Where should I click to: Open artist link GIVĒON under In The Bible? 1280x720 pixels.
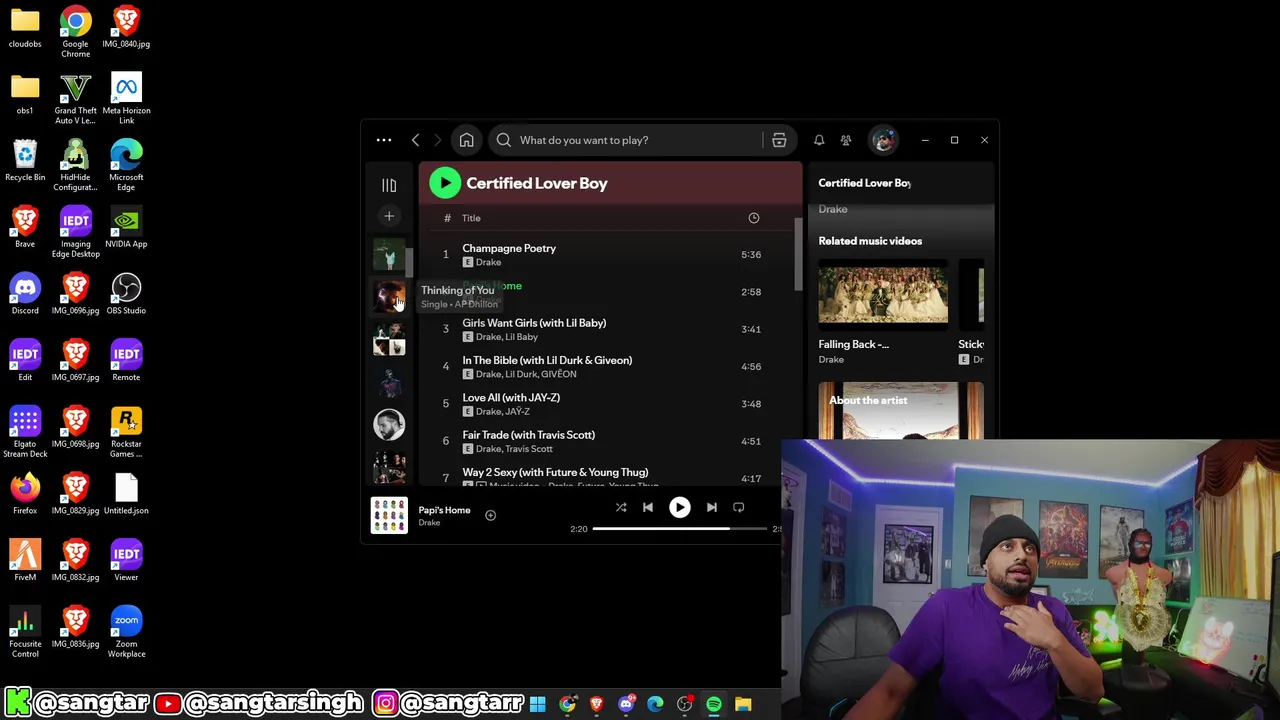click(x=558, y=374)
